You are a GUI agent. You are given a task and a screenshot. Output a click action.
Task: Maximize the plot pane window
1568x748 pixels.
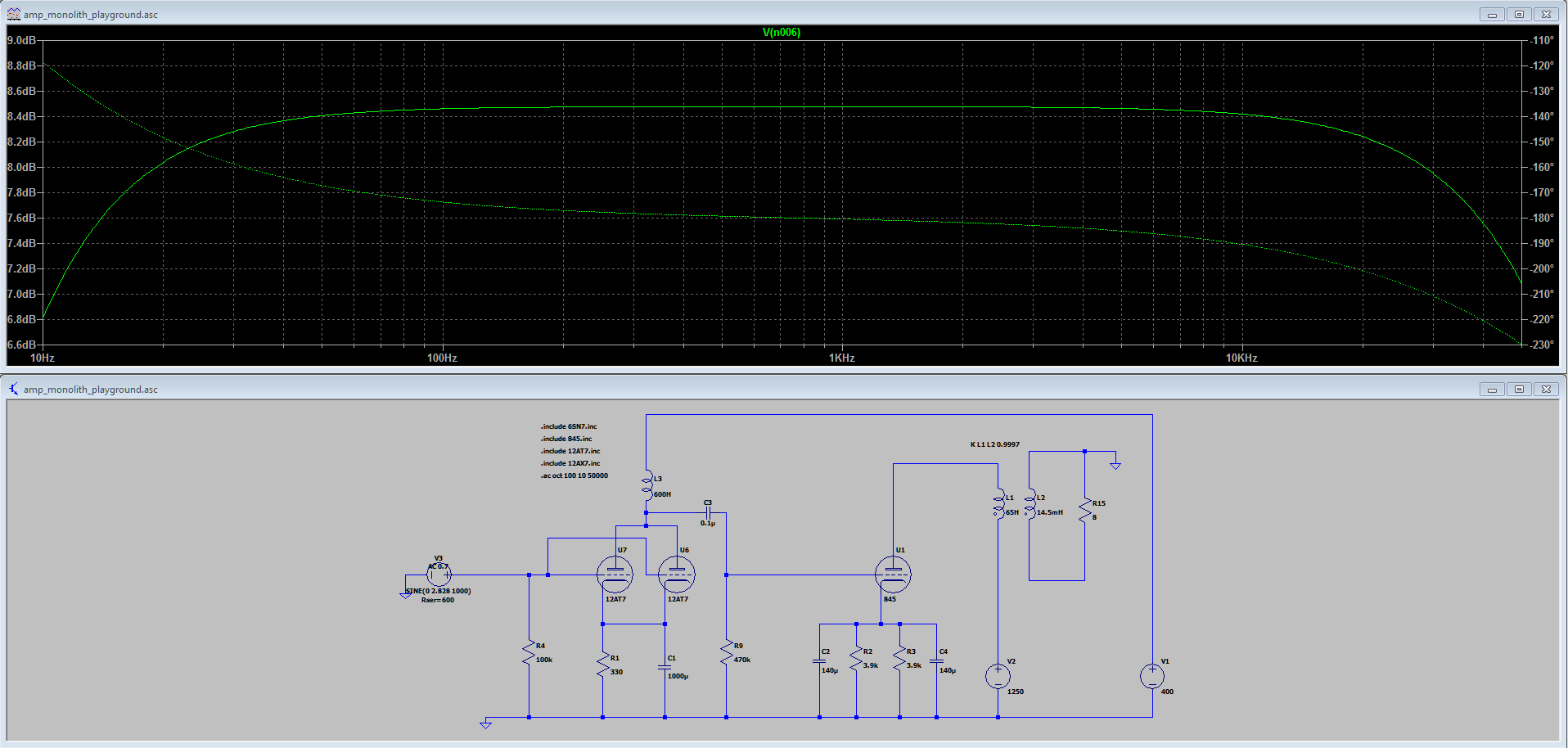(1519, 14)
